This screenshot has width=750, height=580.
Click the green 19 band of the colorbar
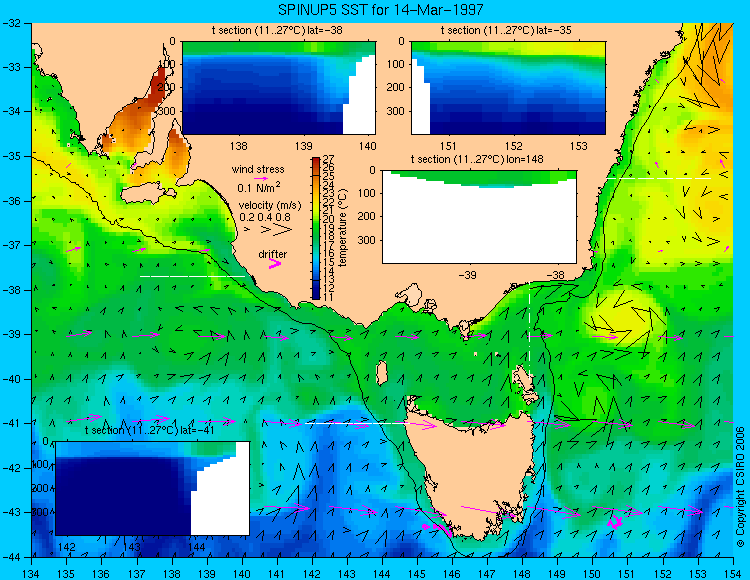click(x=316, y=228)
